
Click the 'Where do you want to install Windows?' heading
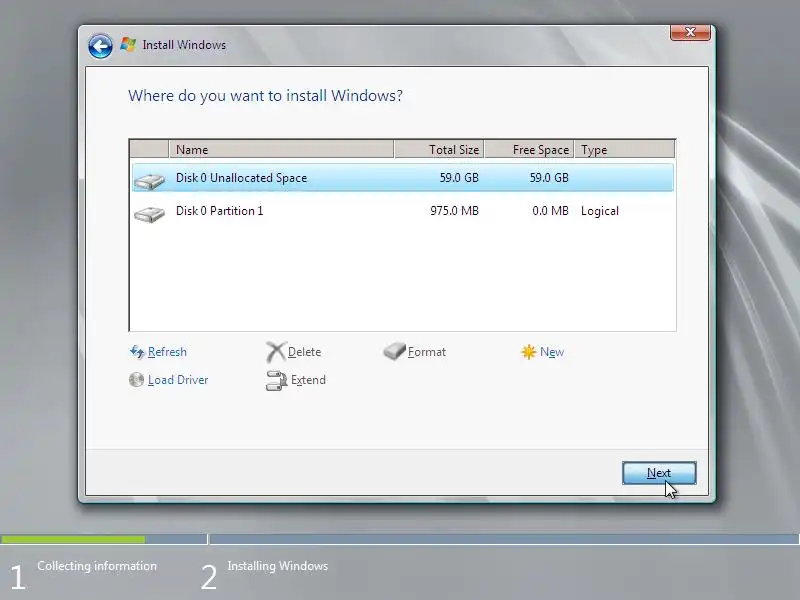(265, 96)
